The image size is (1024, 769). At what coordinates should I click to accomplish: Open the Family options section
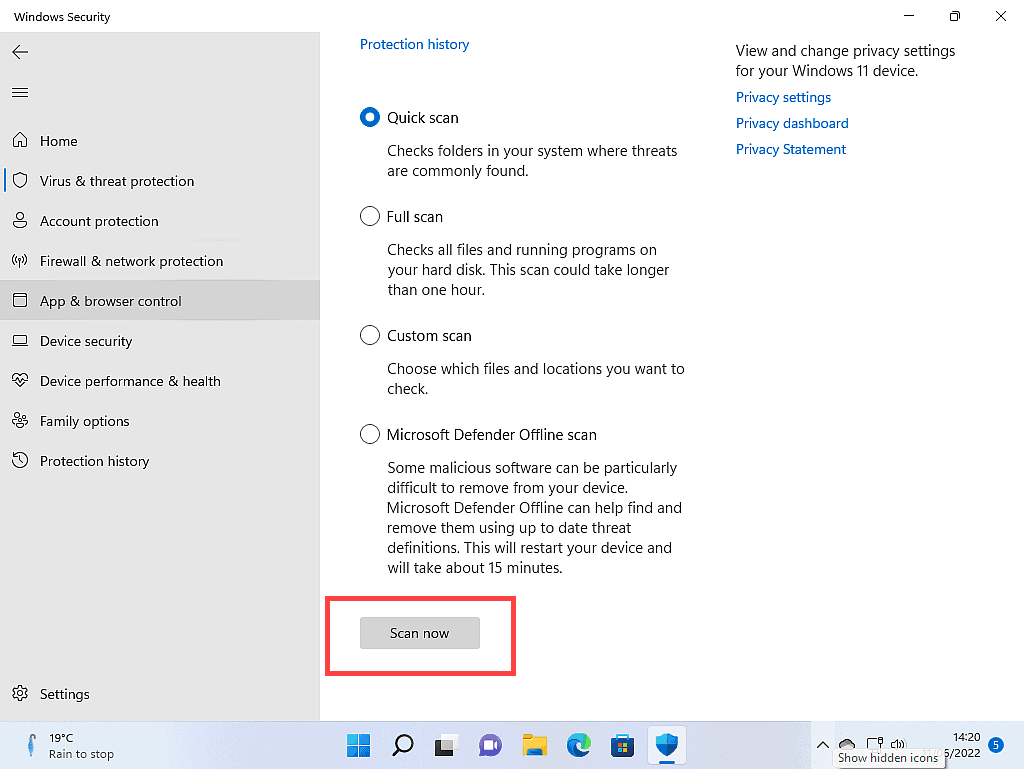coord(84,421)
